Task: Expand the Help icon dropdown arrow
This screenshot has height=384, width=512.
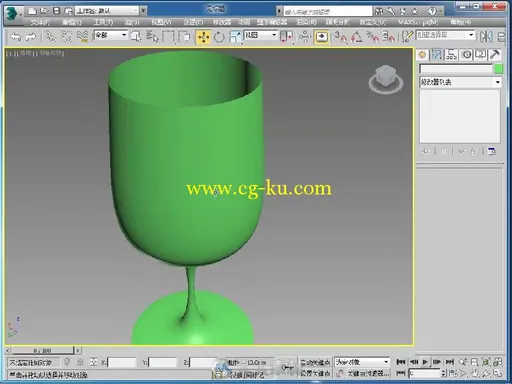Action: [x=440, y=11]
